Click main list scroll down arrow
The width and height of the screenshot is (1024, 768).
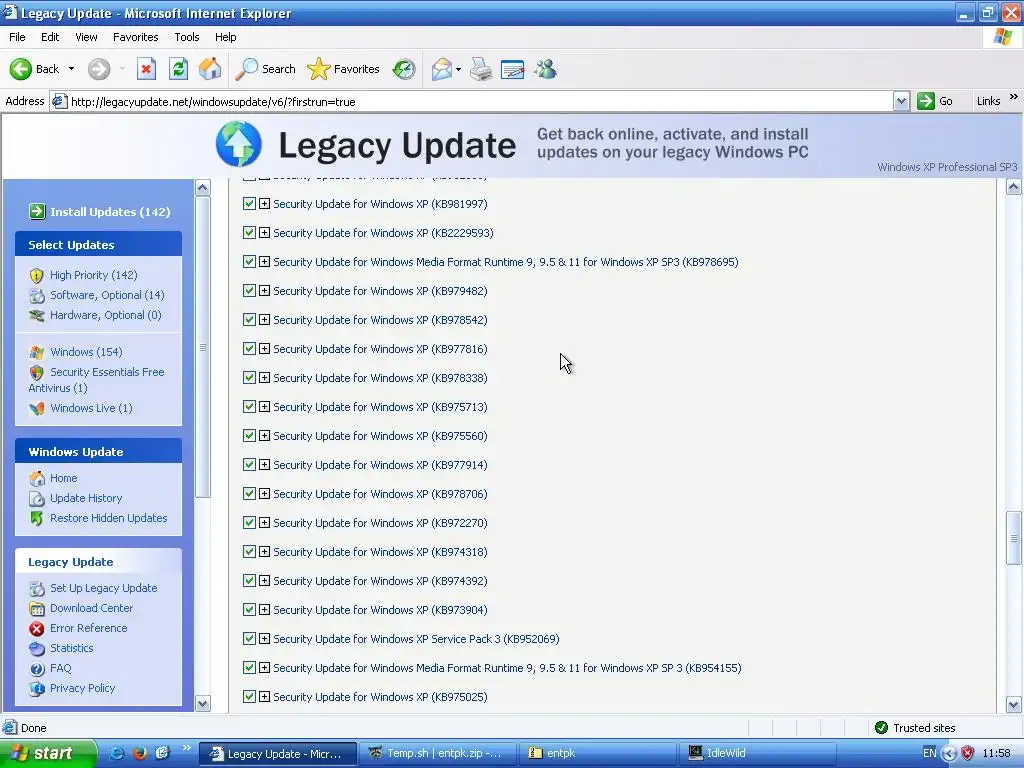(x=1014, y=705)
